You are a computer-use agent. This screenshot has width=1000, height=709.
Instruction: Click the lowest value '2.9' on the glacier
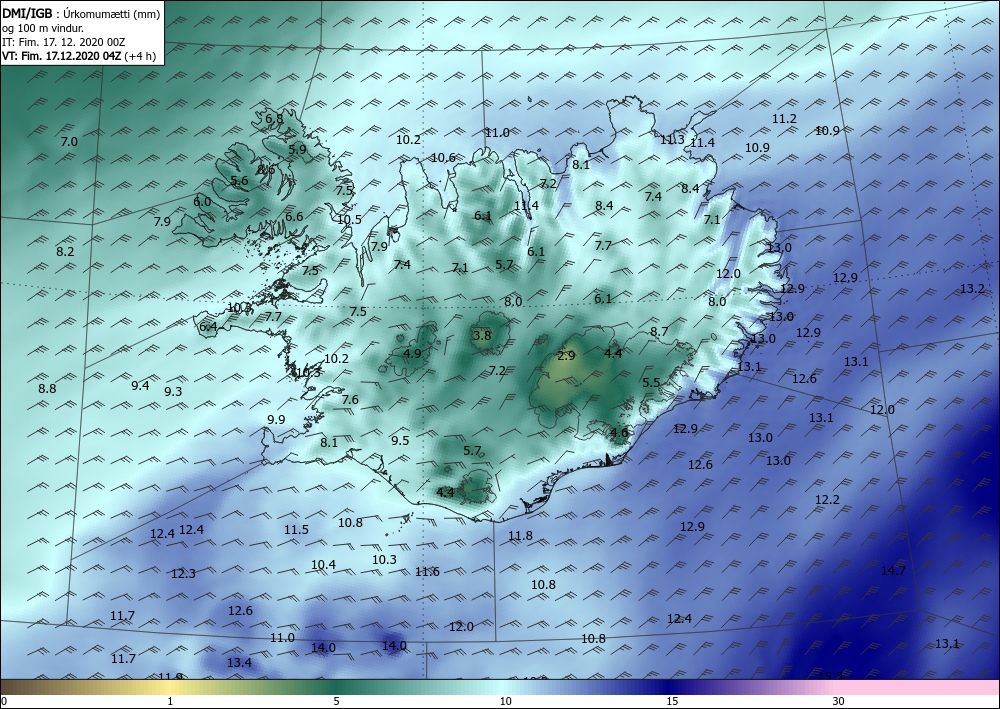tap(566, 356)
